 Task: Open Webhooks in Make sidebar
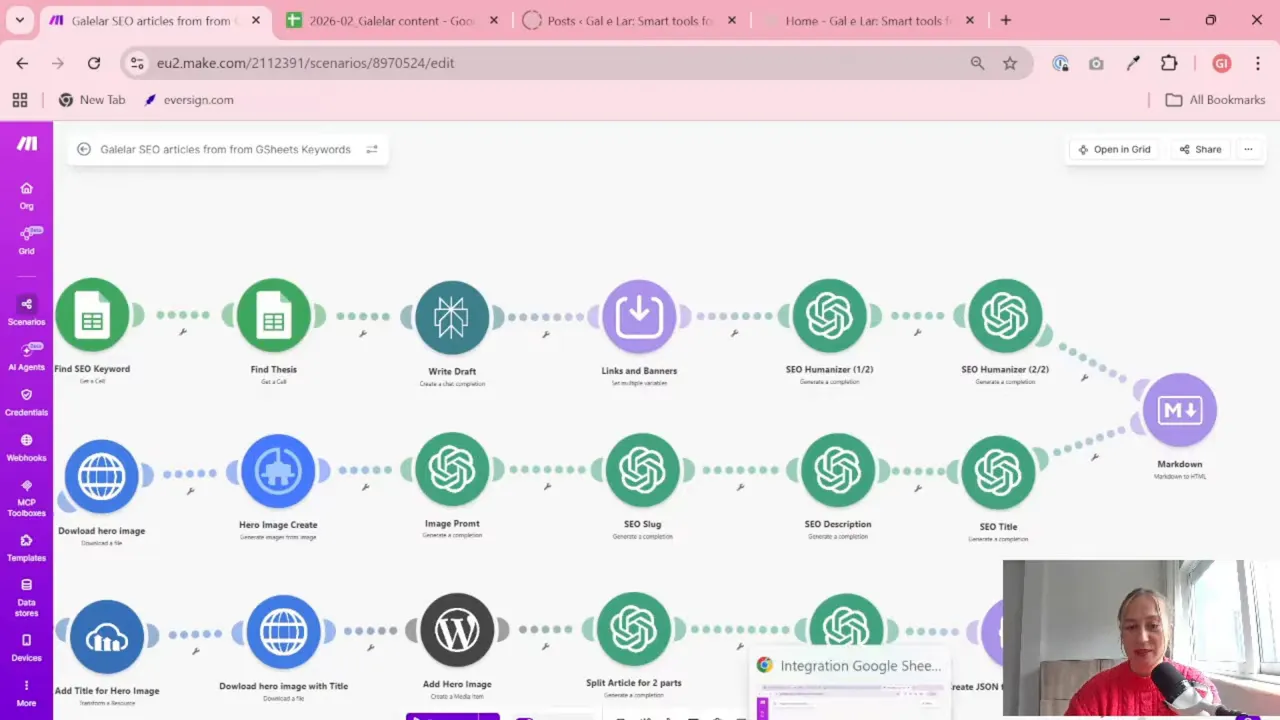click(x=26, y=447)
